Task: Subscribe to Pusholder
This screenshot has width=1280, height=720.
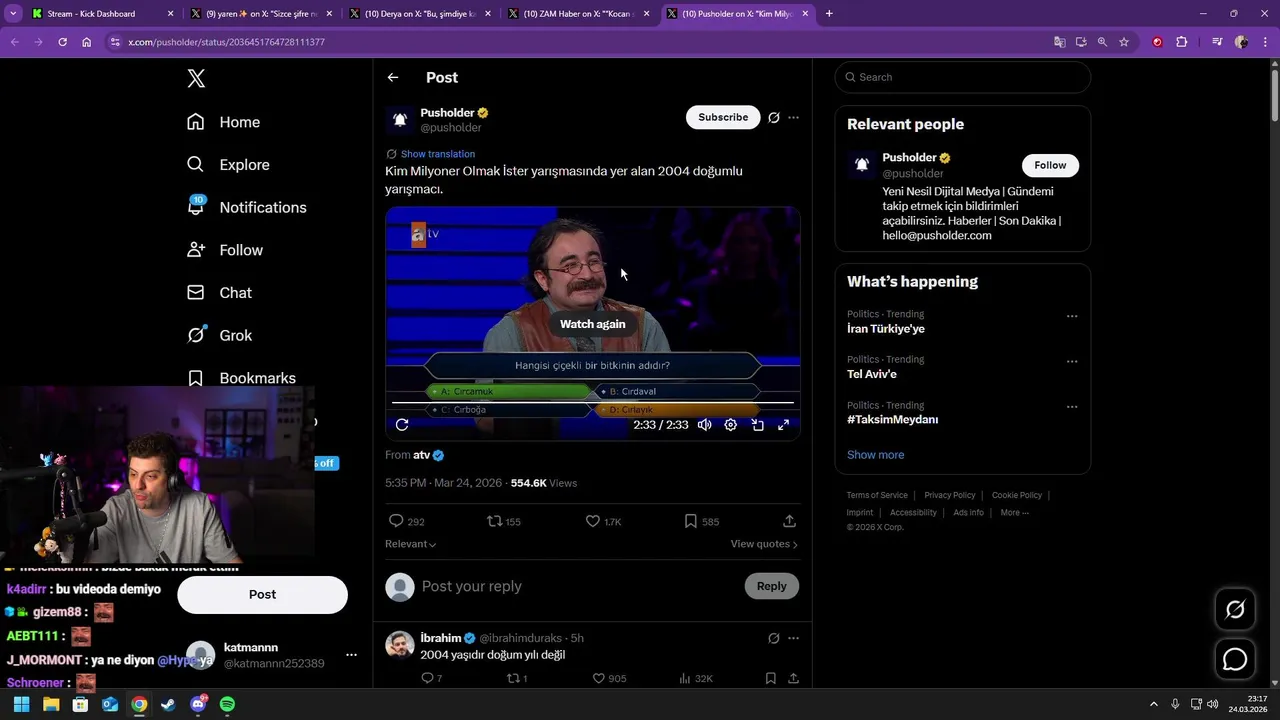Action: [x=723, y=117]
